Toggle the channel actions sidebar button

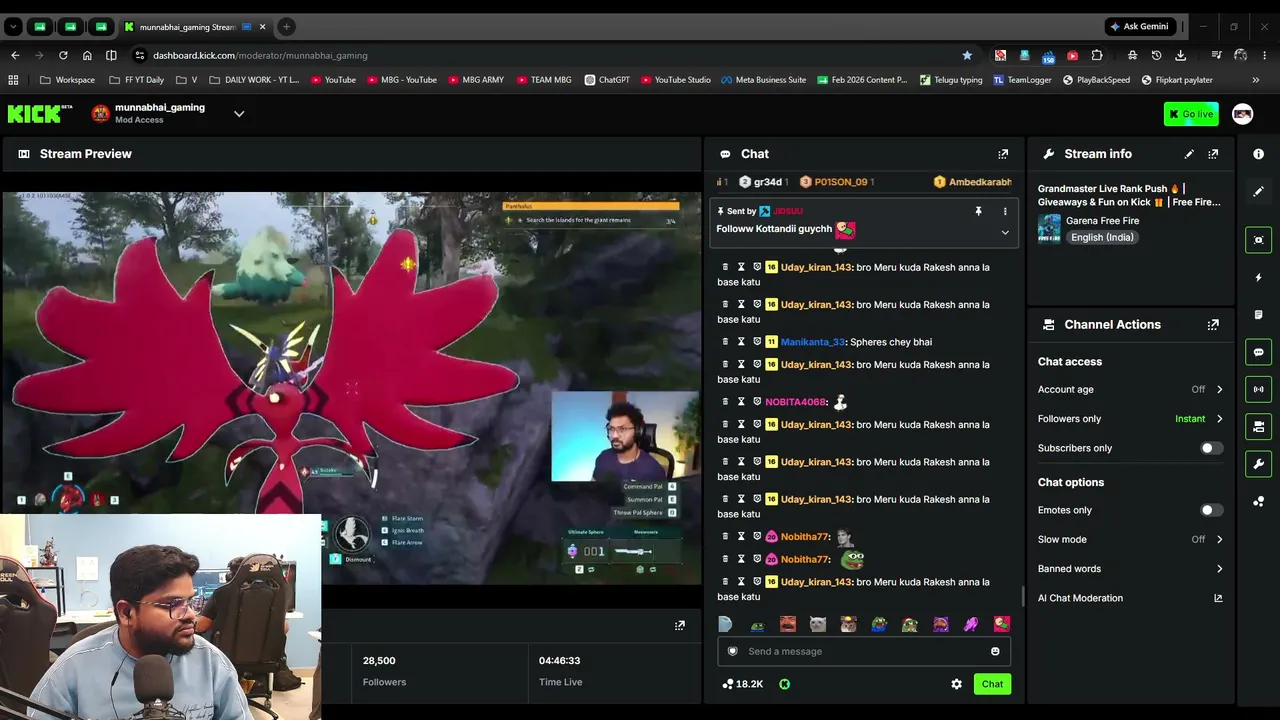pyautogui.click(x=1259, y=427)
